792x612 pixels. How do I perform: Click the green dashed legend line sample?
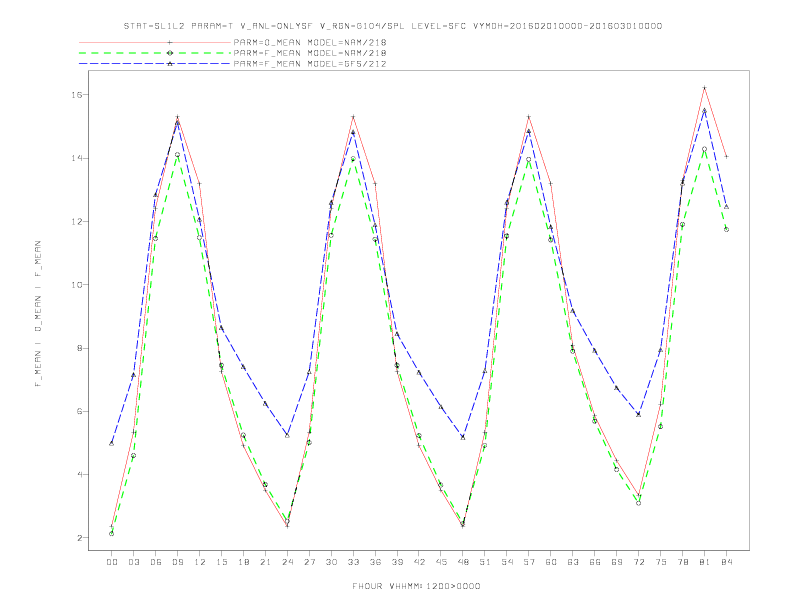(155, 53)
